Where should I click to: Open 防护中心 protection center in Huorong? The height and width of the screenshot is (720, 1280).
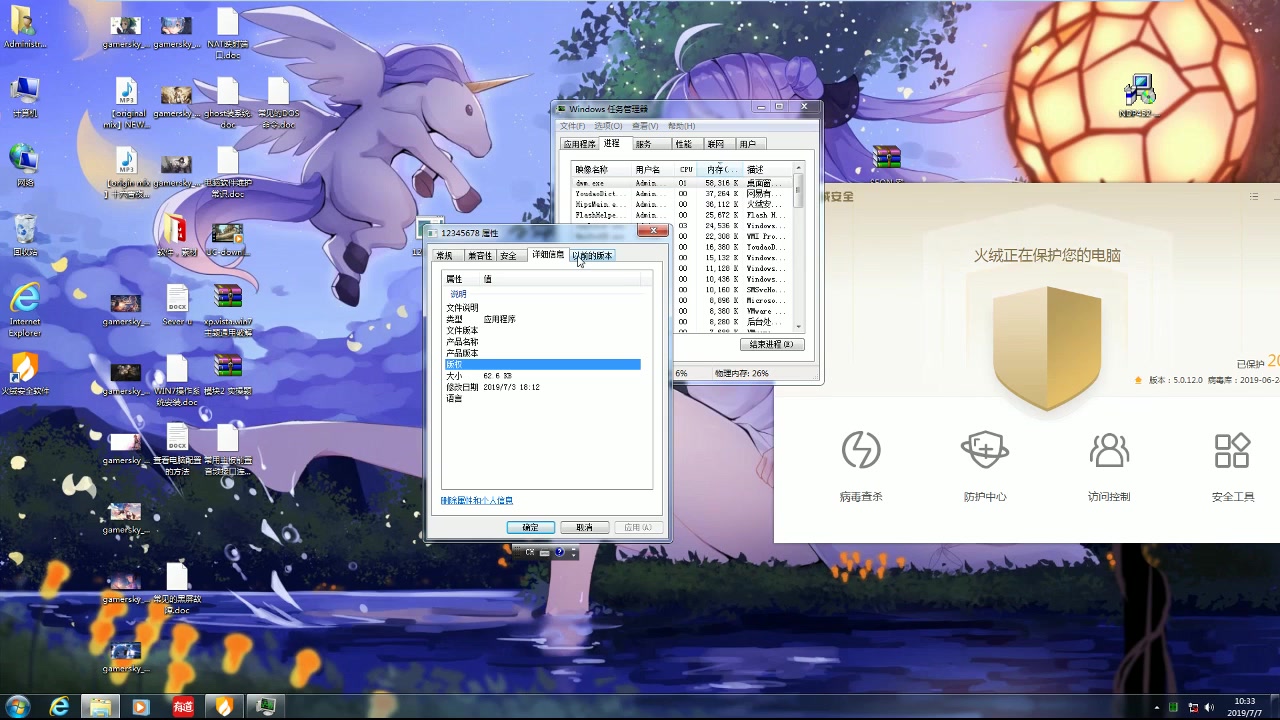[x=985, y=465]
